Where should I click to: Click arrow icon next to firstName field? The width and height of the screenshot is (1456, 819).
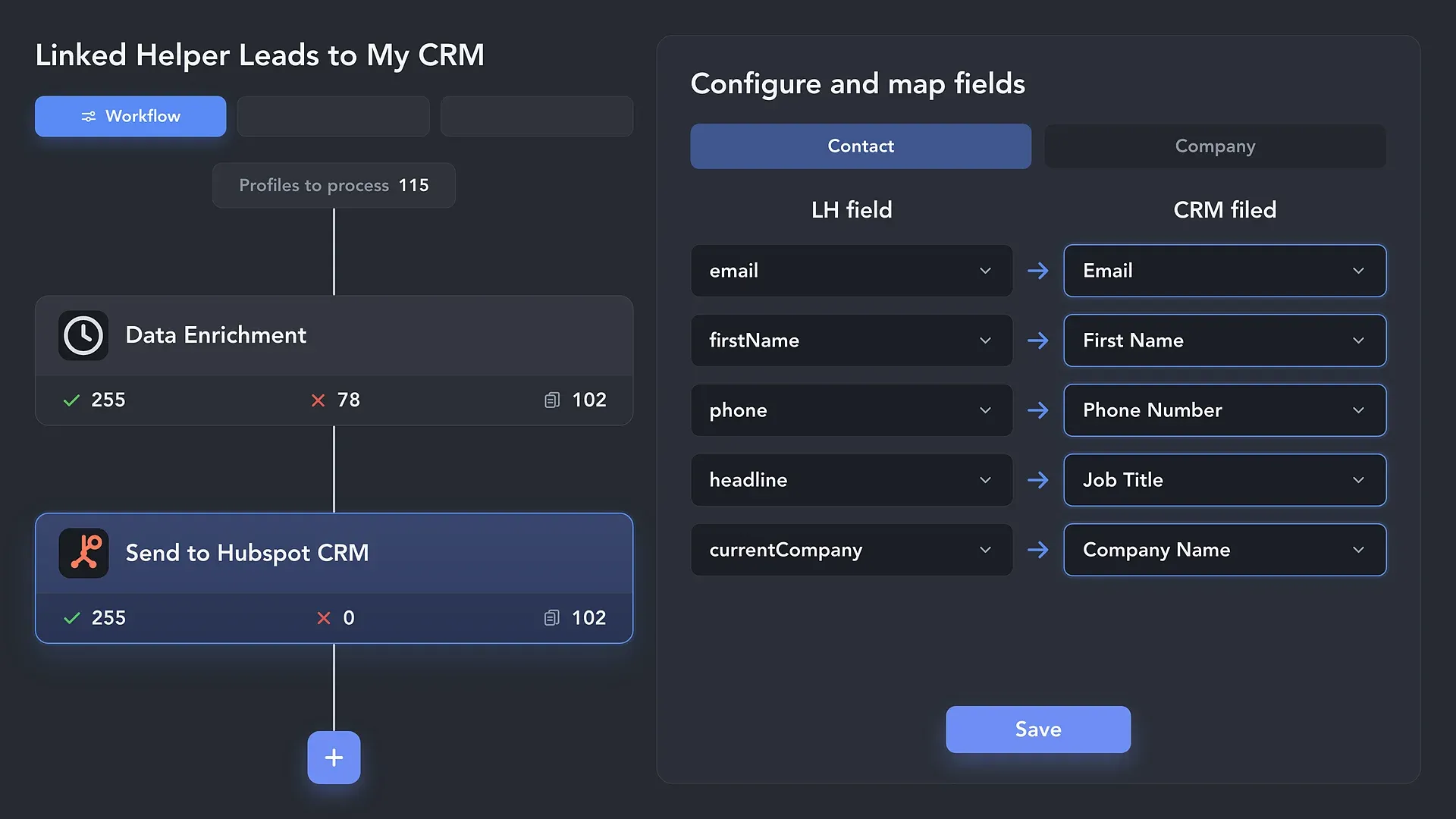point(1038,340)
